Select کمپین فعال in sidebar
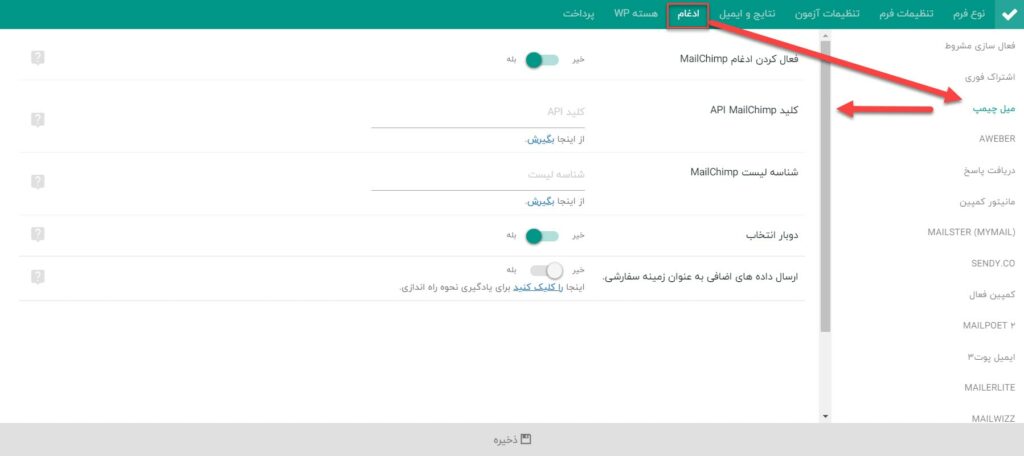Viewport: 1024px width, 456px height. 992,295
